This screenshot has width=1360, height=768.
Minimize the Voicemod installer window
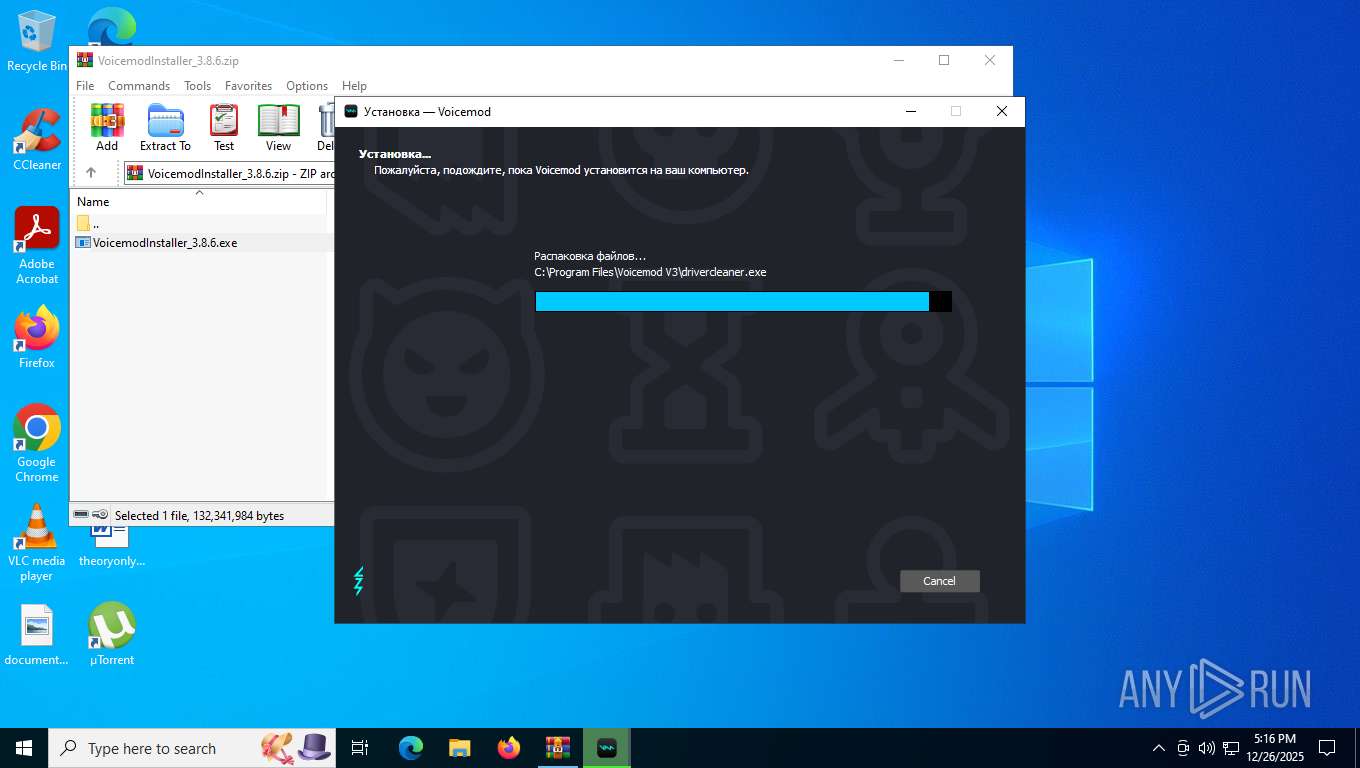click(x=910, y=112)
